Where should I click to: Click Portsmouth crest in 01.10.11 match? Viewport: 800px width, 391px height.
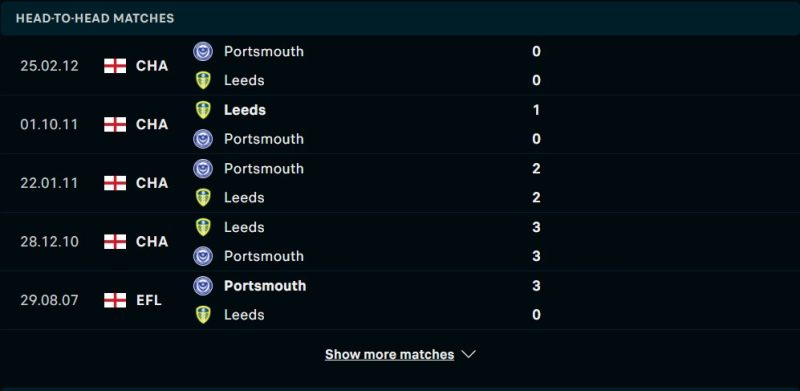[x=203, y=139]
